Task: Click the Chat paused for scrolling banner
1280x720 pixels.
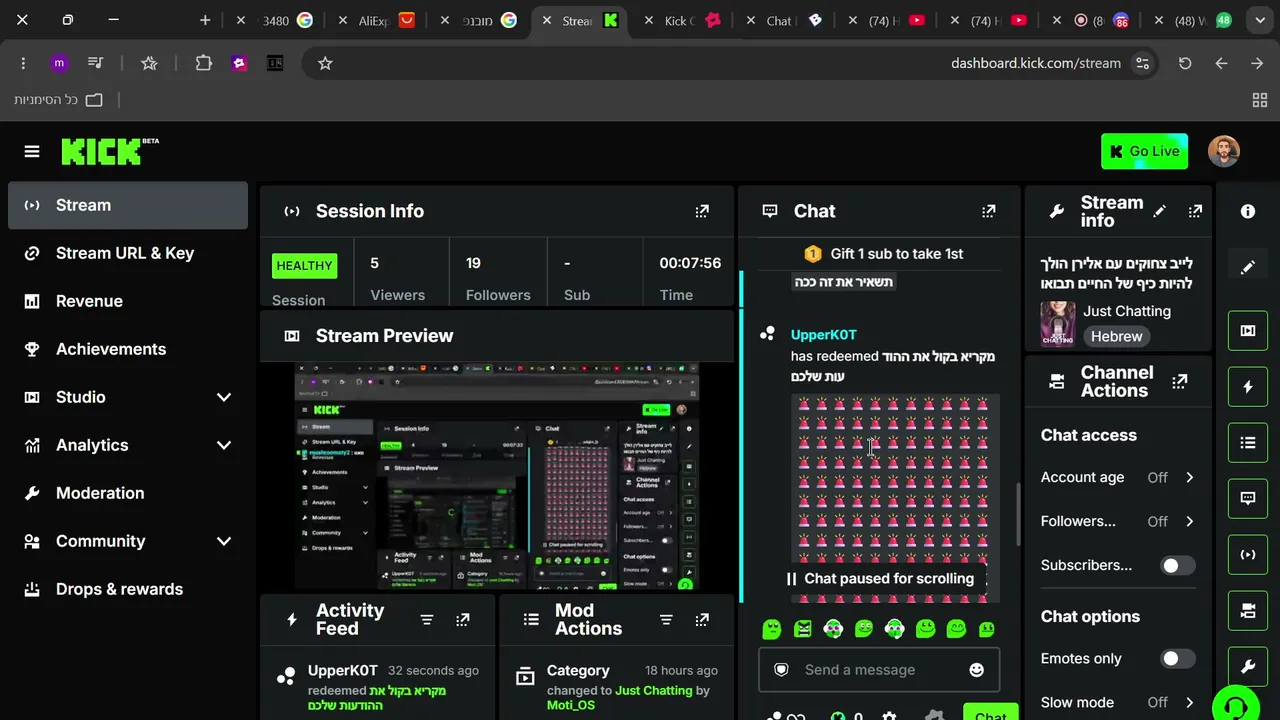Action: point(879,578)
